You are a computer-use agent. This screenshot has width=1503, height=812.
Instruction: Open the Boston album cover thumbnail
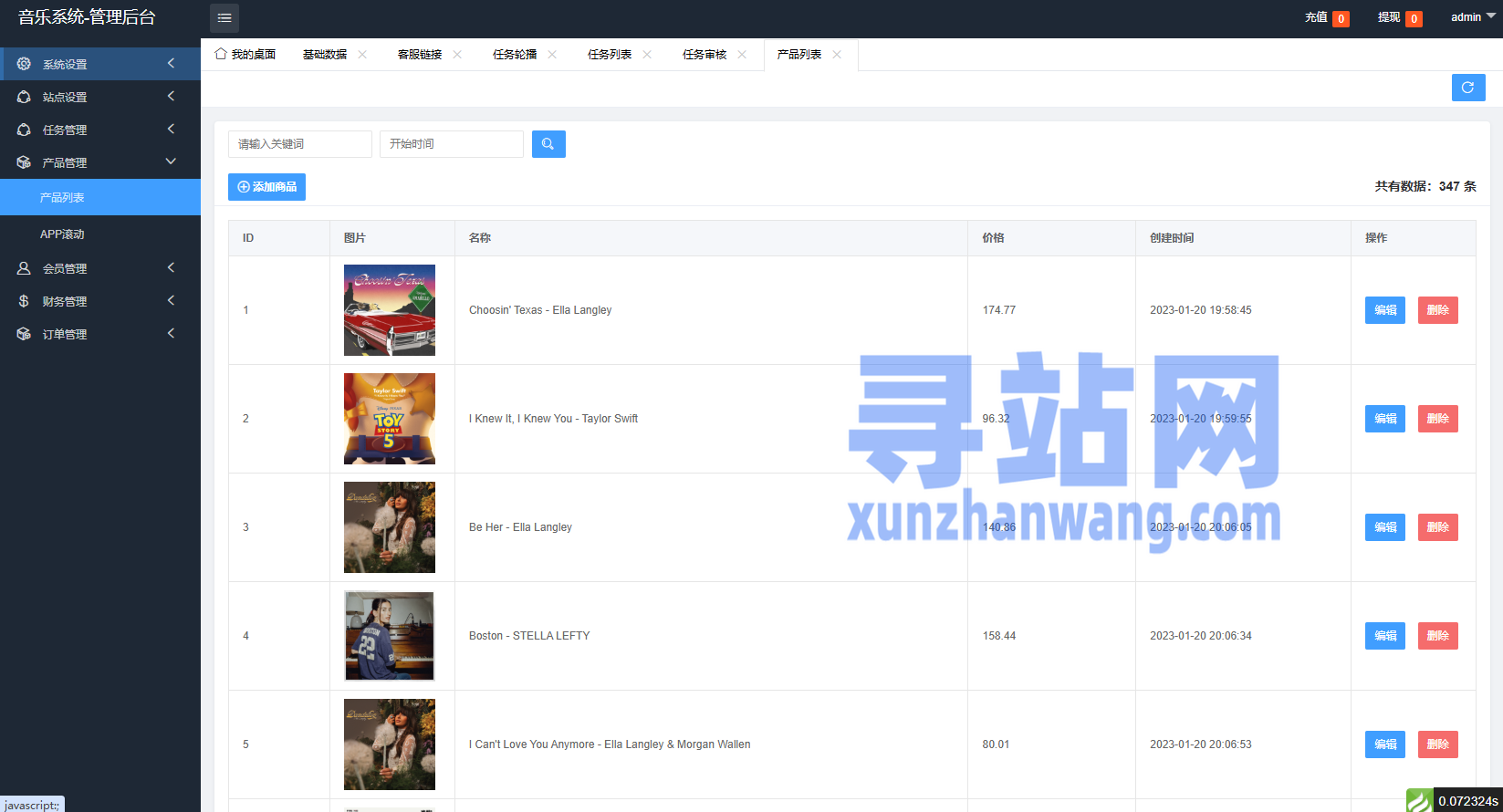[x=390, y=636]
